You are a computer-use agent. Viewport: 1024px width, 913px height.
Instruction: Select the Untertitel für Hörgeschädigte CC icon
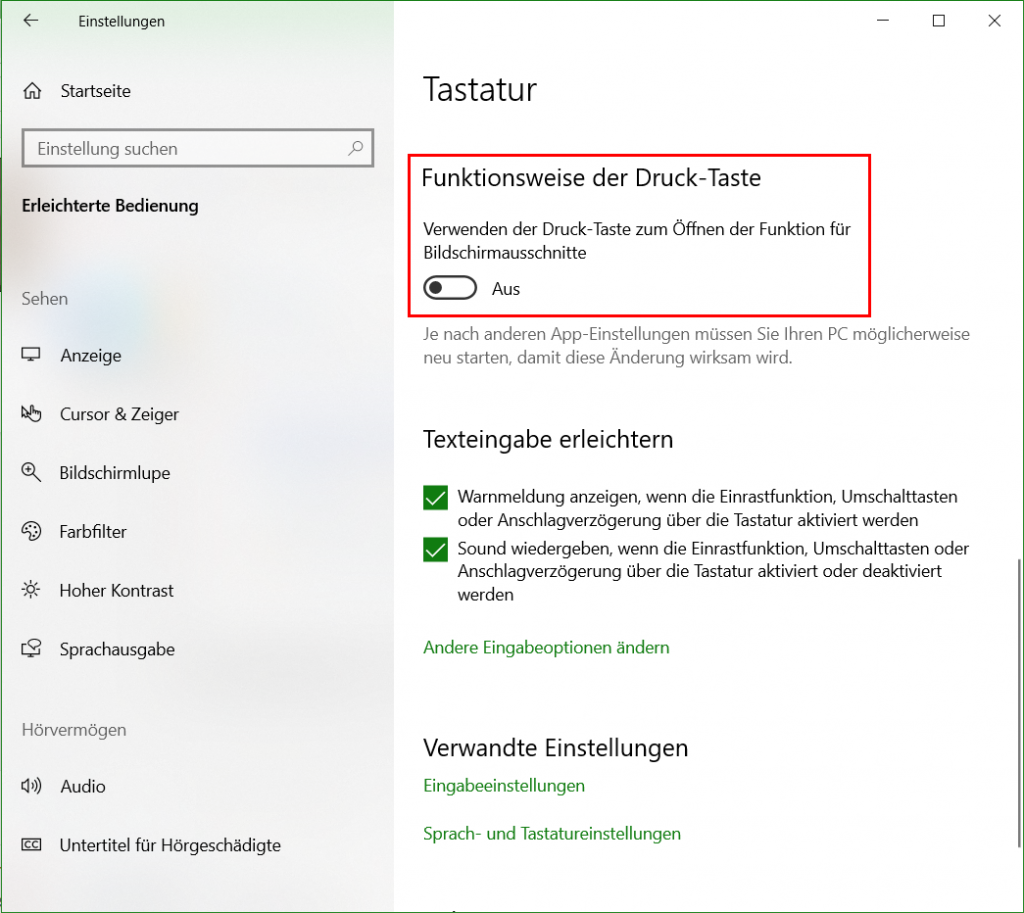click(33, 845)
